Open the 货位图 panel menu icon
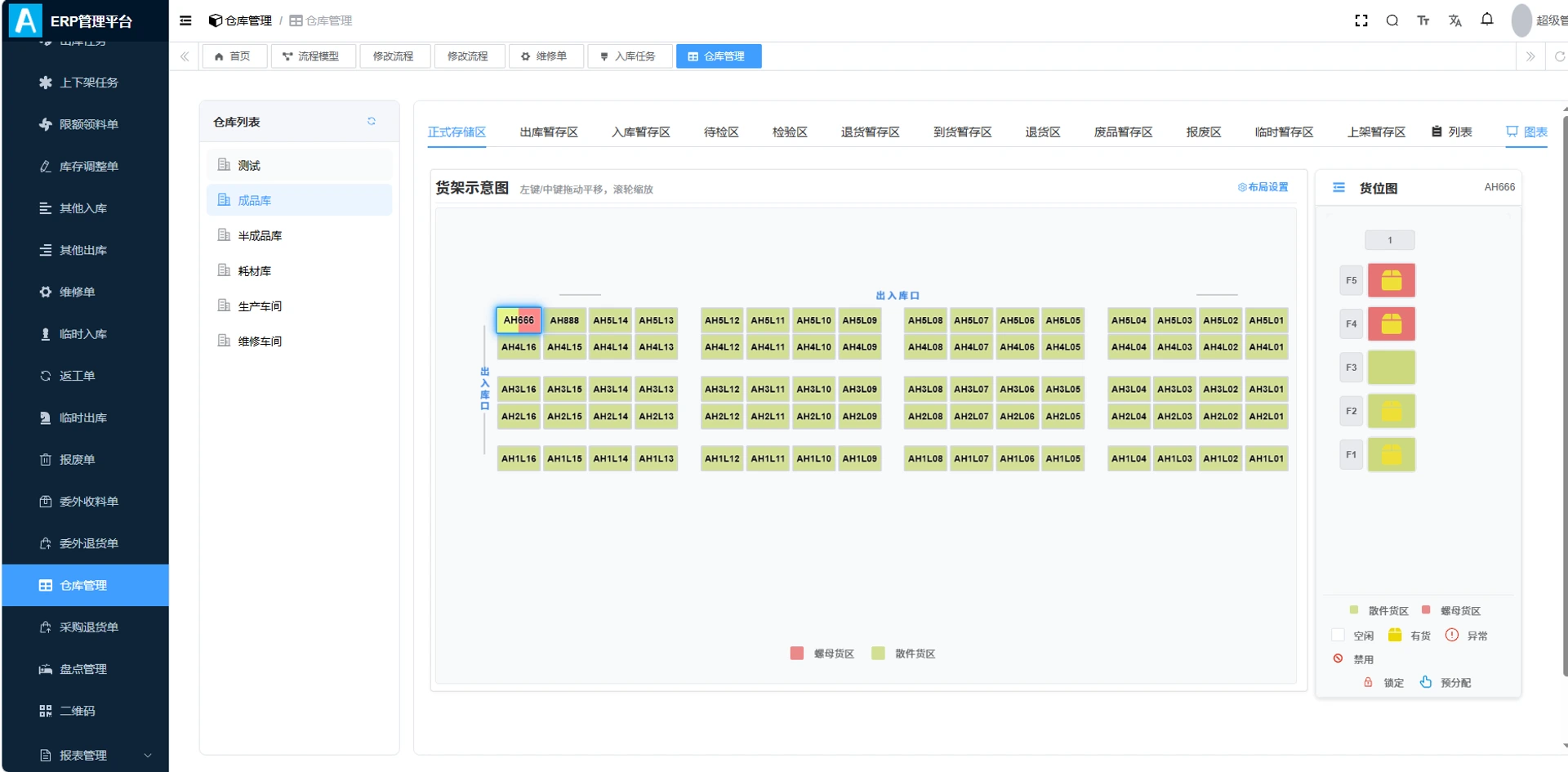 [x=1339, y=188]
